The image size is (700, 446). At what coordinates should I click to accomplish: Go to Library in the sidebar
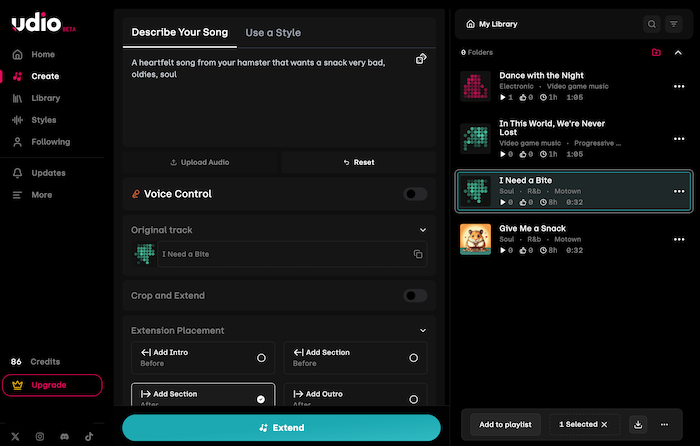[x=45, y=98]
